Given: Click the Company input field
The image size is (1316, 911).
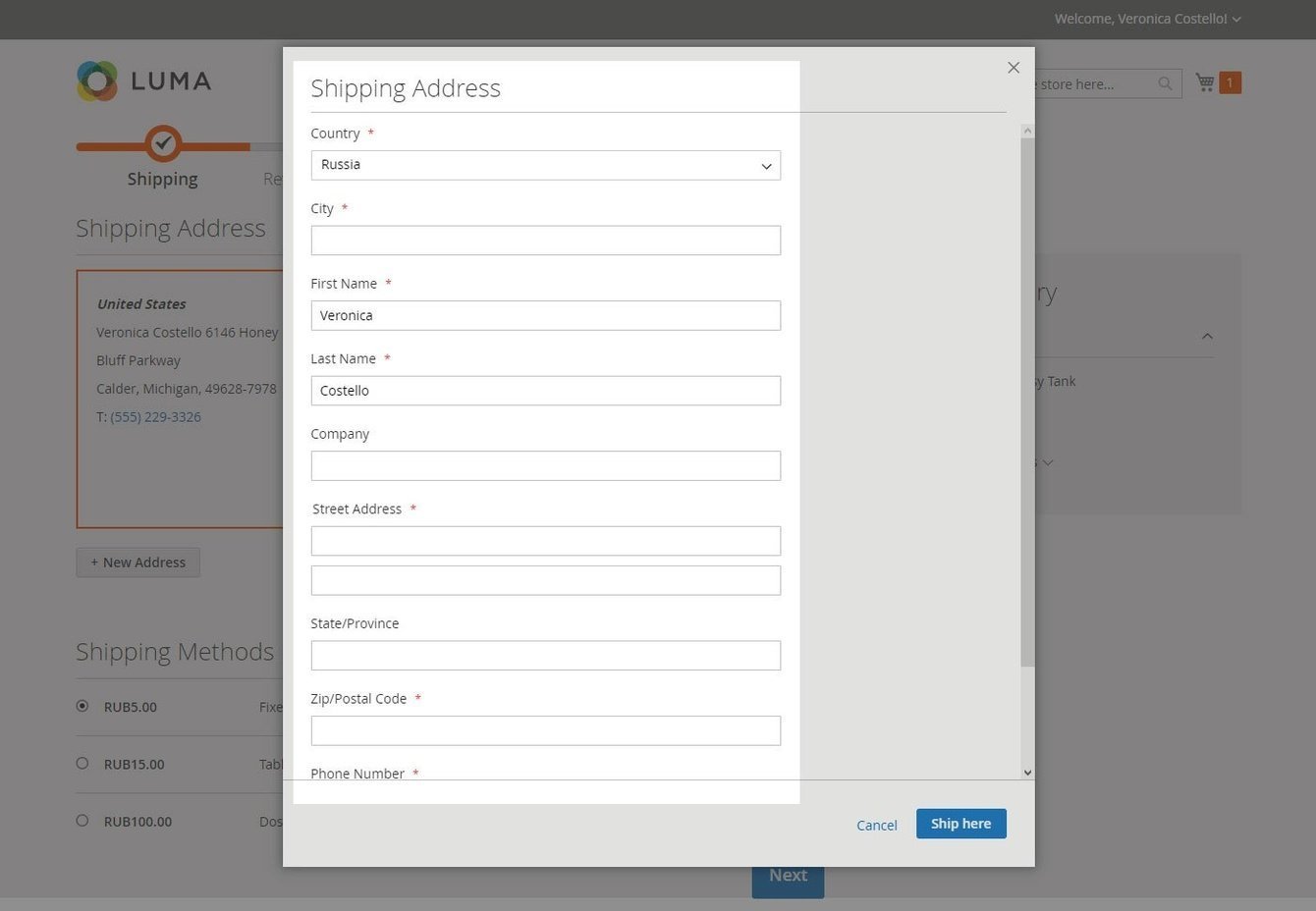Looking at the screenshot, I should 545,466.
